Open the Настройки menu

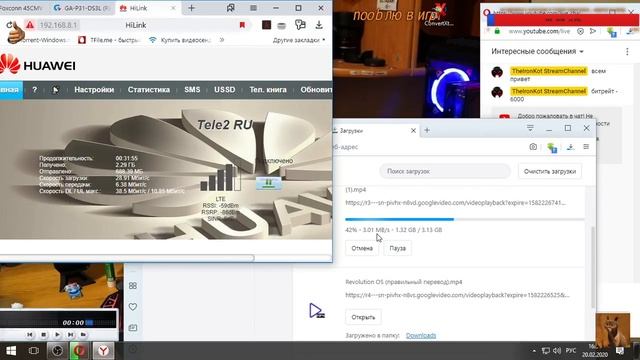(x=94, y=90)
